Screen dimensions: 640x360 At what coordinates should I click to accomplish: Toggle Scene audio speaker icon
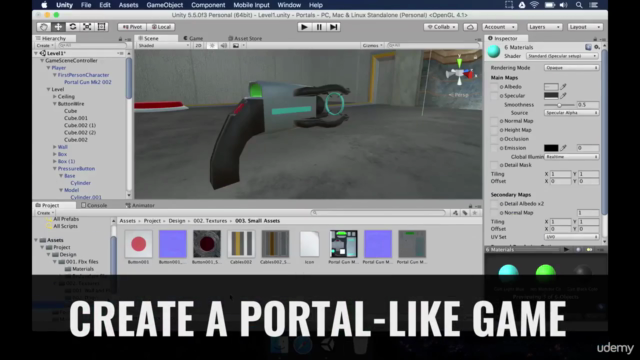[x=224, y=46]
